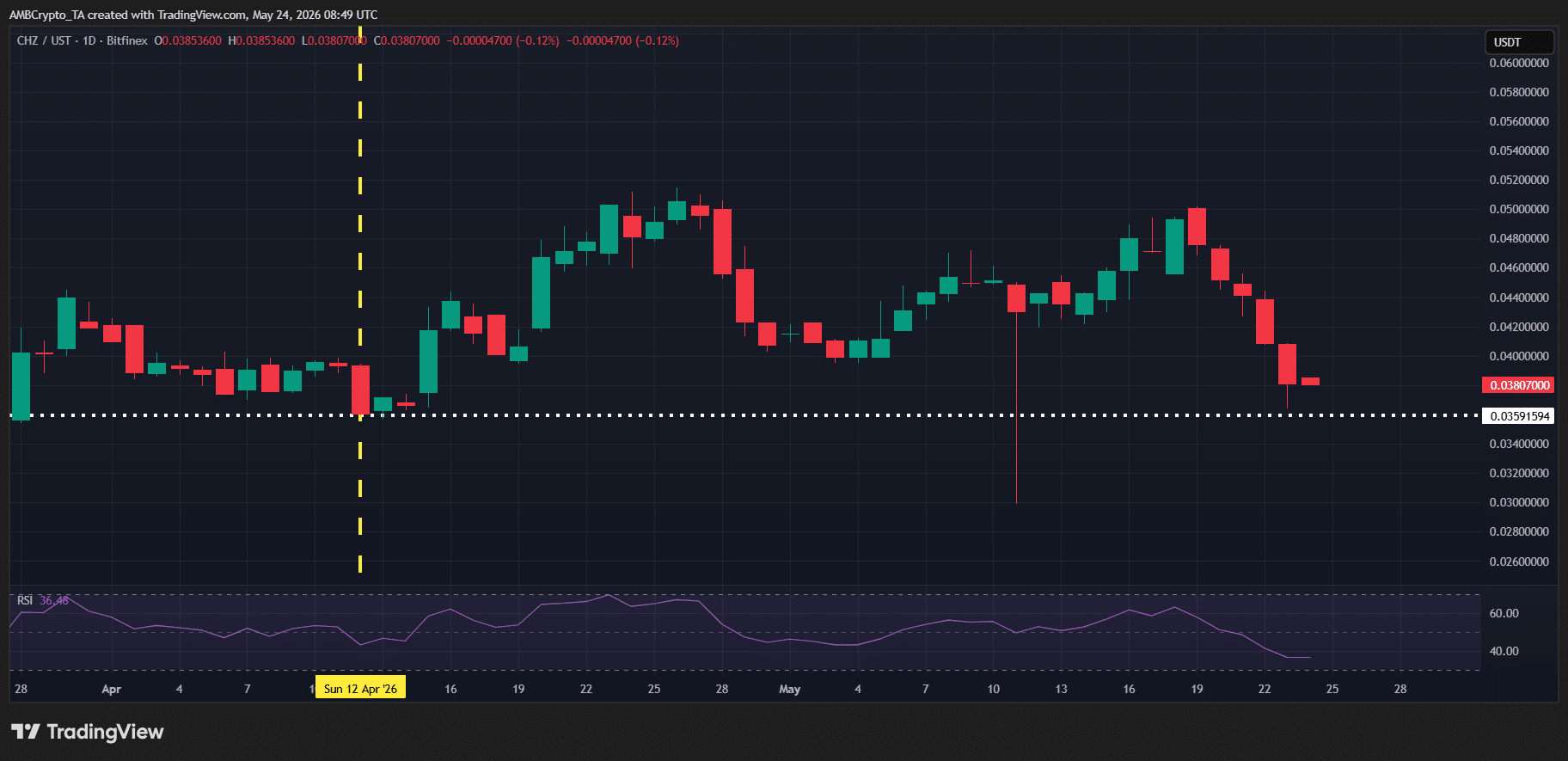Click the red current price label 0.03807000

coord(1518,385)
